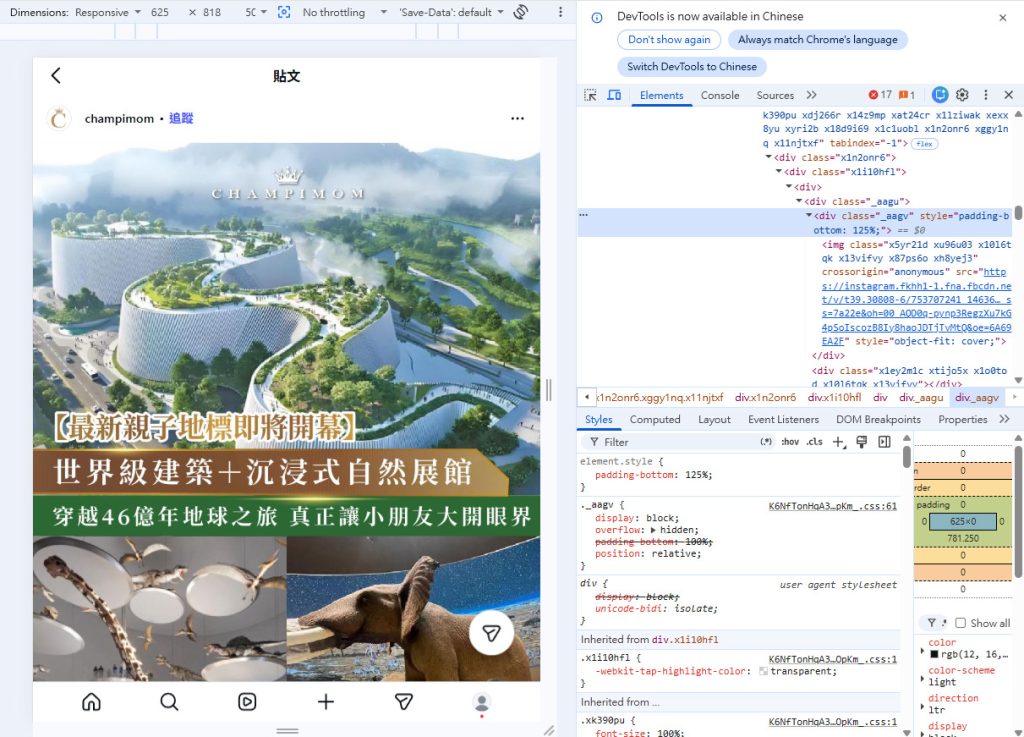Show more DevTools panel tabs

(811, 95)
